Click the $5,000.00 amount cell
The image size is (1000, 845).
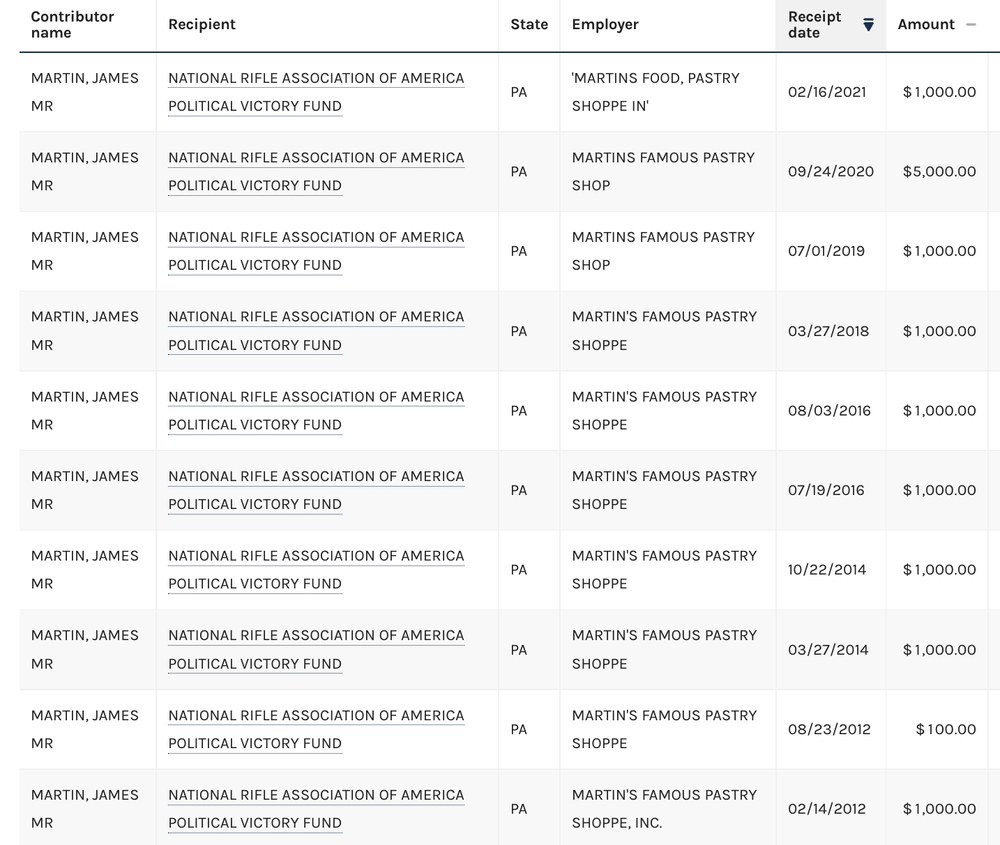939,172
